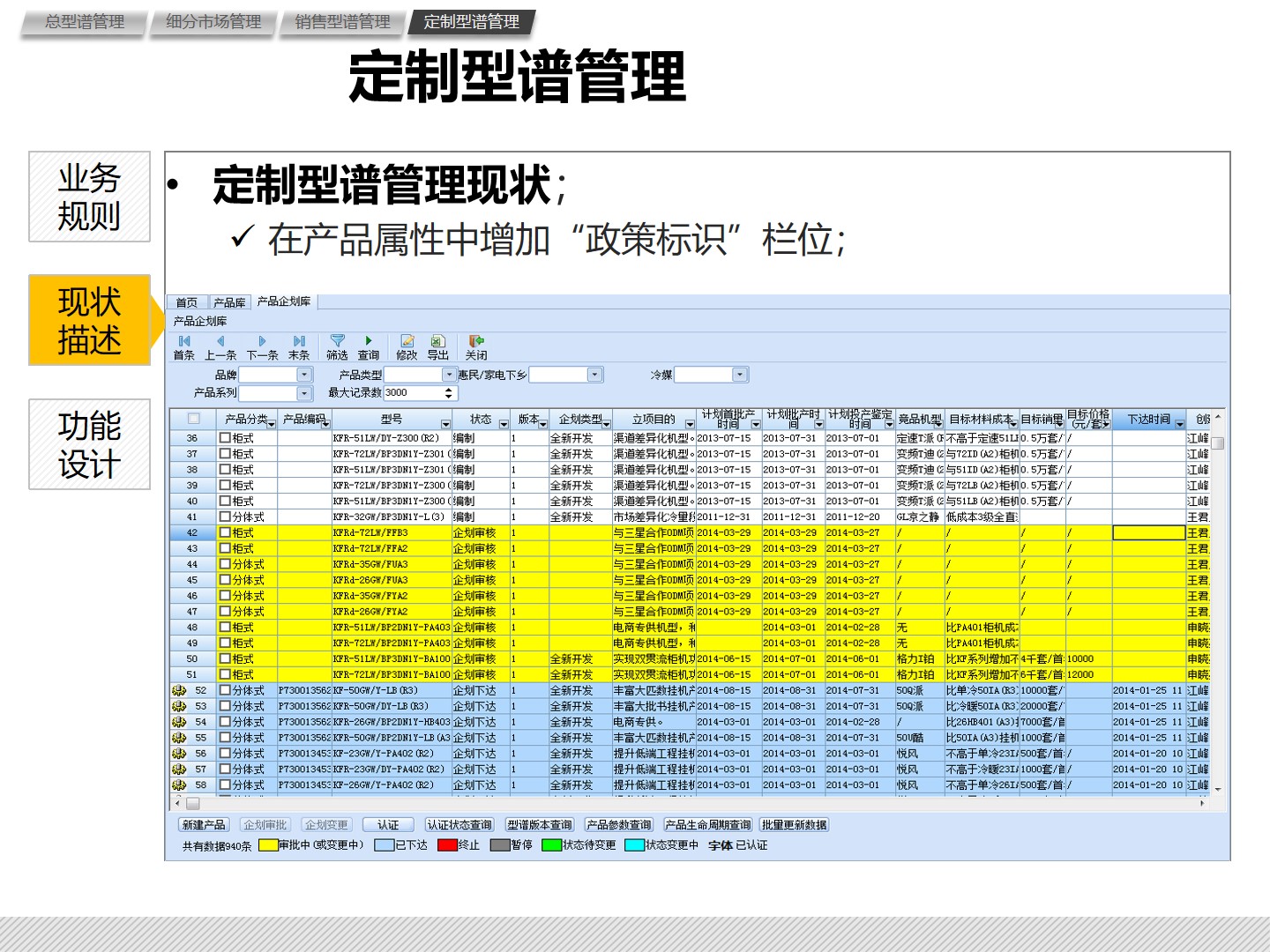Image resolution: width=1270 pixels, height=952 pixels.
Task: Open the 品牌 brand dropdown
Action: (304, 376)
